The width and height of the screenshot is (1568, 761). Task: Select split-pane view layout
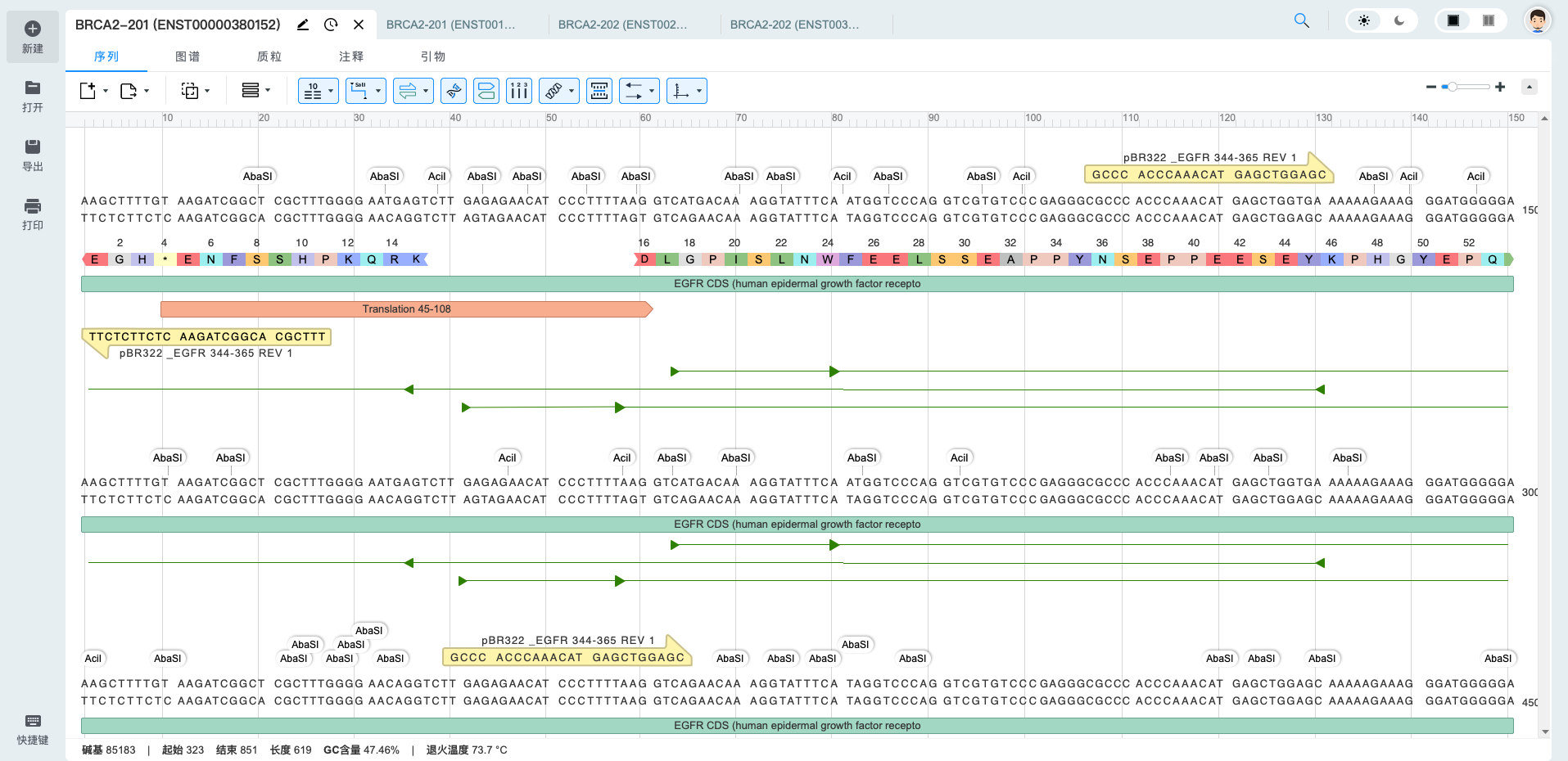pyautogui.click(x=1489, y=20)
